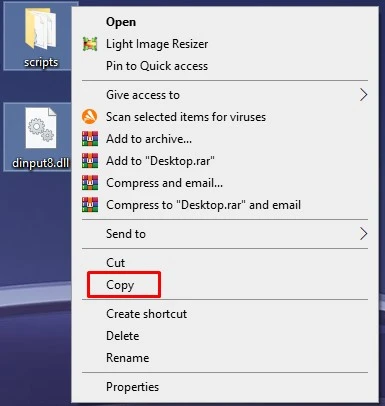
Task: Select the dinput8.dll file icon
Action: (x=41, y=128)
